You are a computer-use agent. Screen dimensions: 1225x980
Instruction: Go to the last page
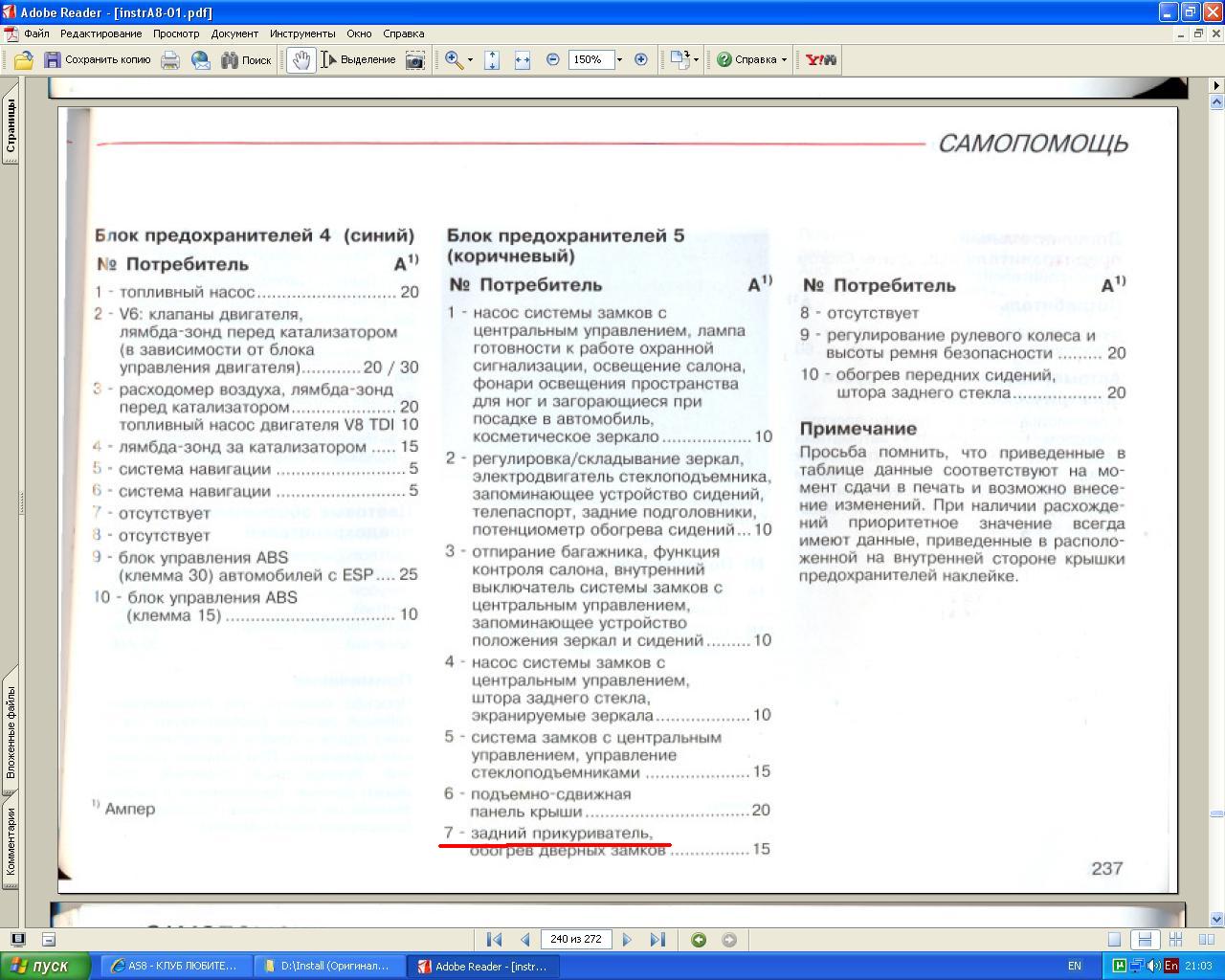tap(657, 940)
